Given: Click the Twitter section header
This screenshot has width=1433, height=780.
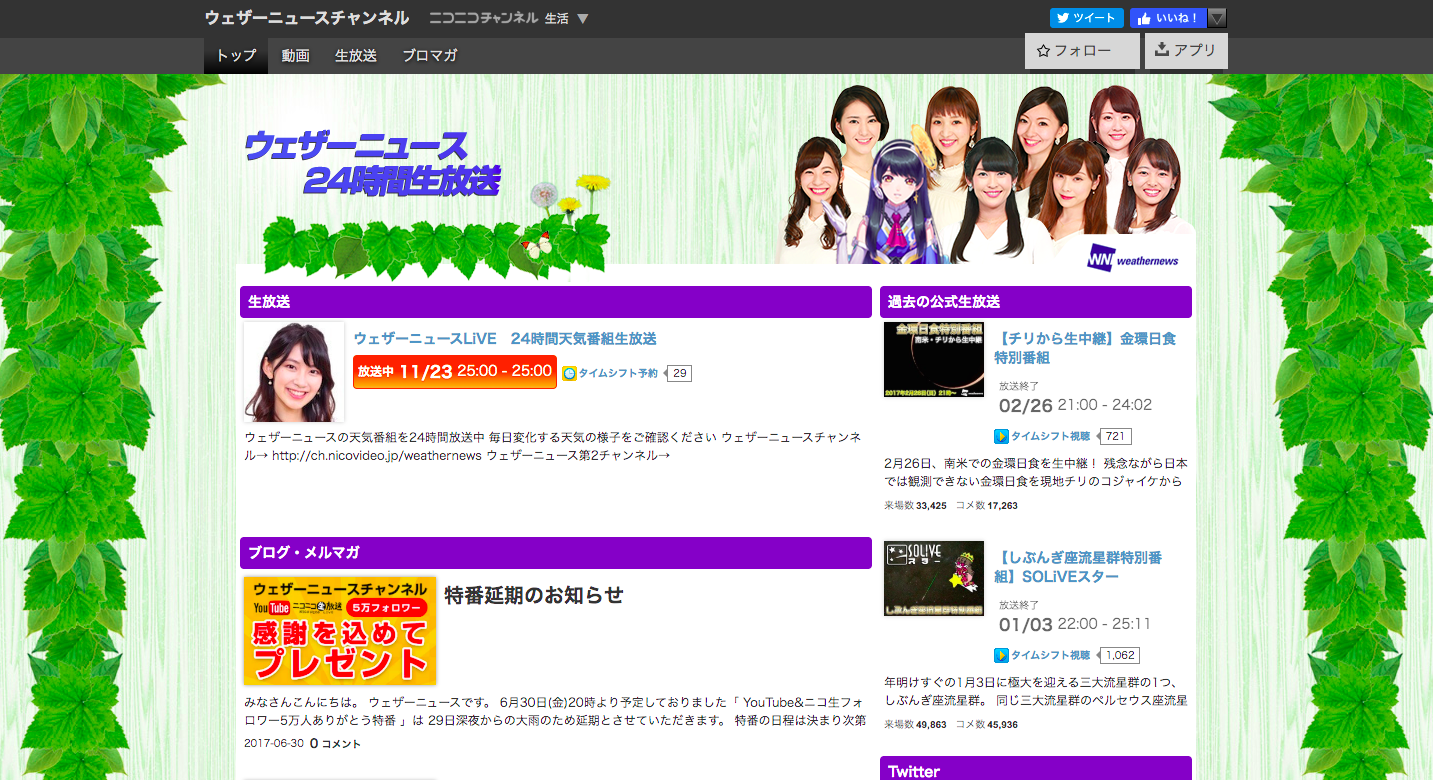Looking at the screenshot, I should tap(1036, 768).
